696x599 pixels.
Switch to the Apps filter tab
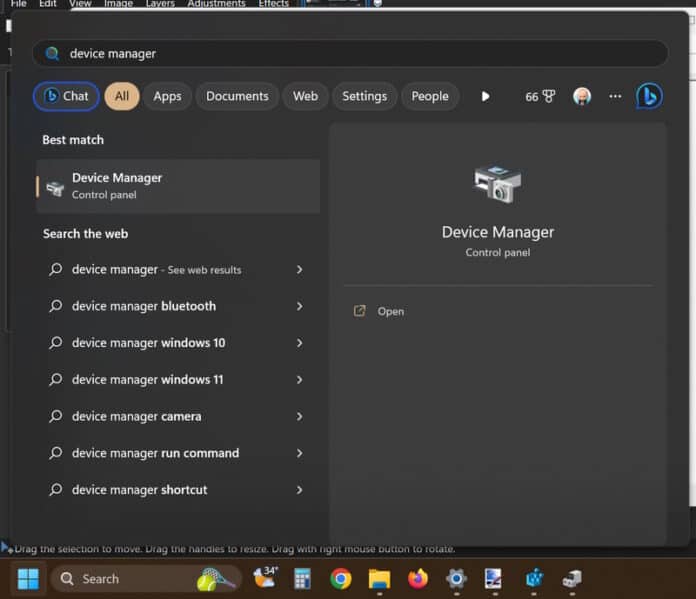pos(167,96)
